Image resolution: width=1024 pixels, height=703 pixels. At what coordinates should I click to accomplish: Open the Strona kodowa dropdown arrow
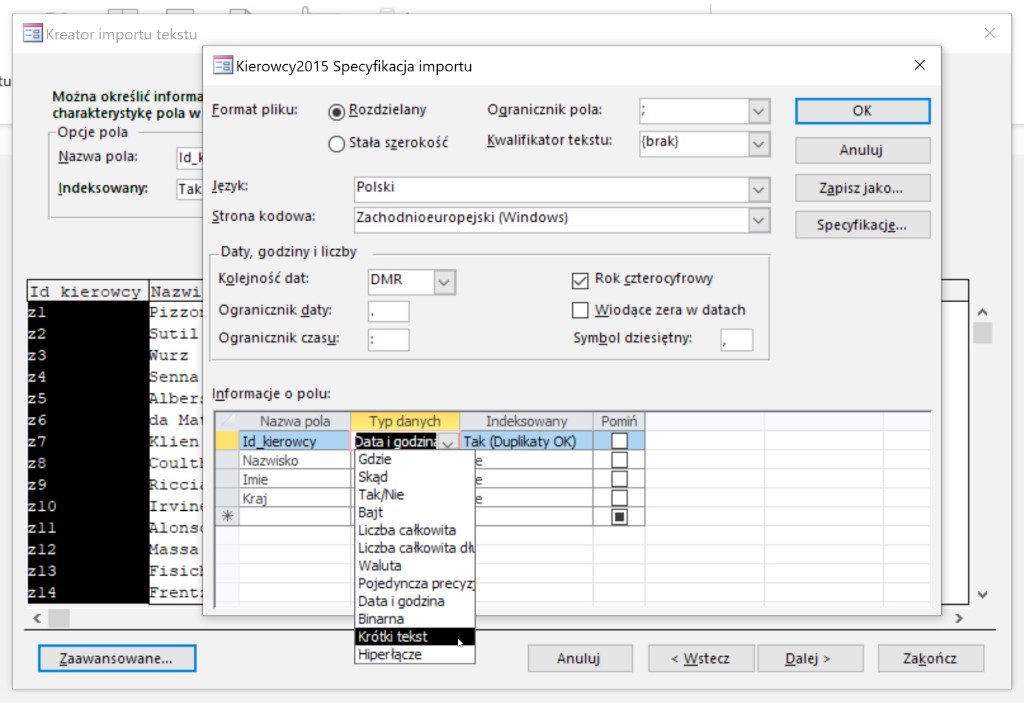759,218
